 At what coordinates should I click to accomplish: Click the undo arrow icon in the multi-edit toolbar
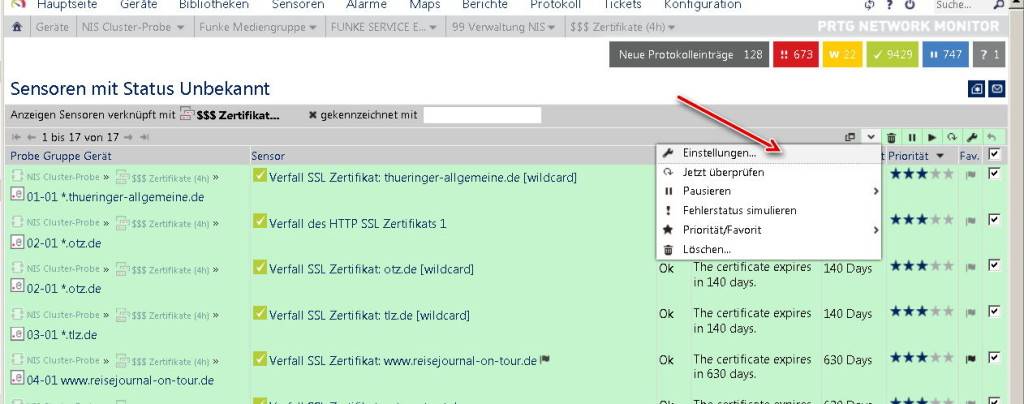pos(991,137)
